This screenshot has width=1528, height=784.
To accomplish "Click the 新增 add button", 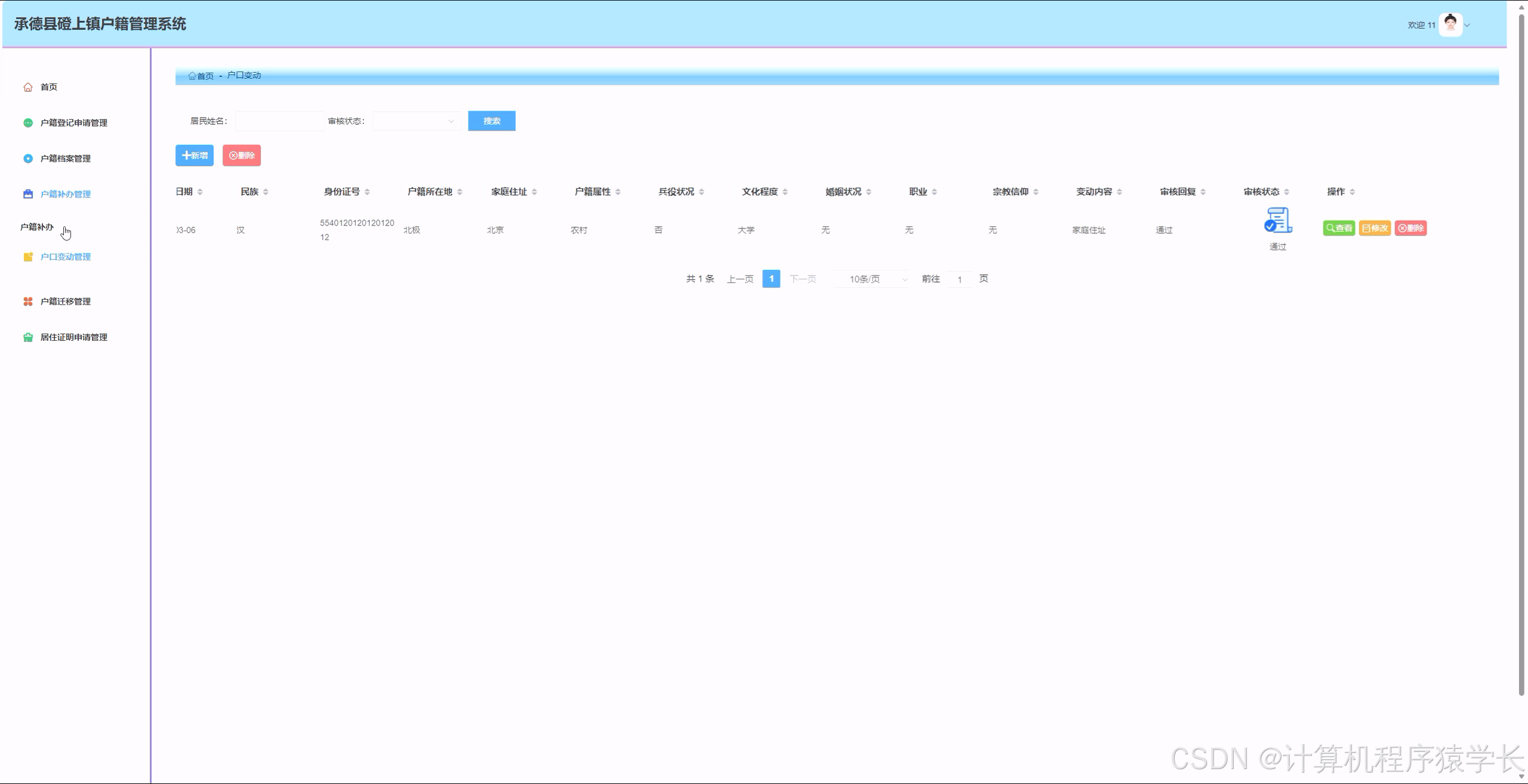I will pos(194,156).
